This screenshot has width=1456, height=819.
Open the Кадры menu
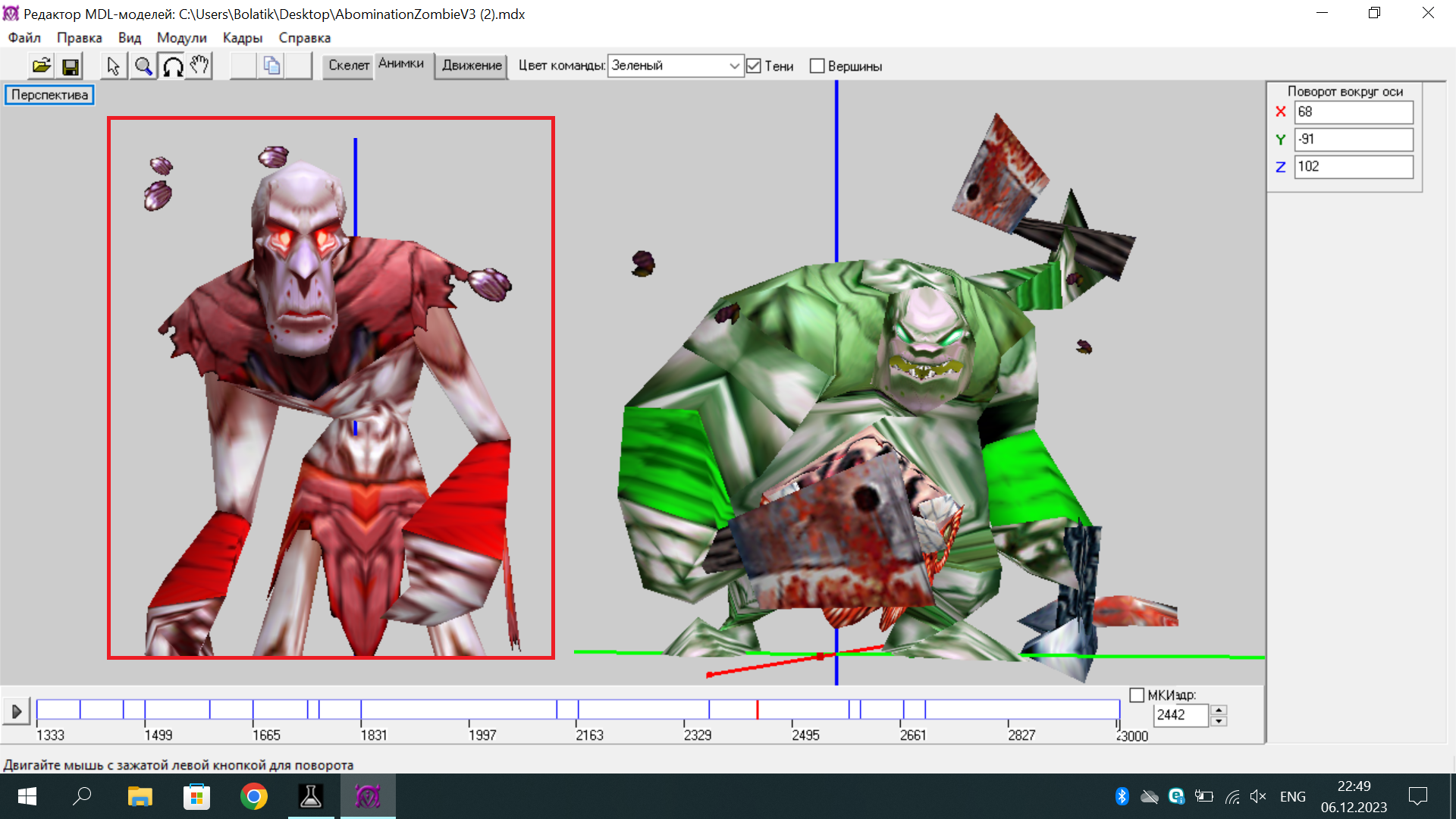pos(243,38)
